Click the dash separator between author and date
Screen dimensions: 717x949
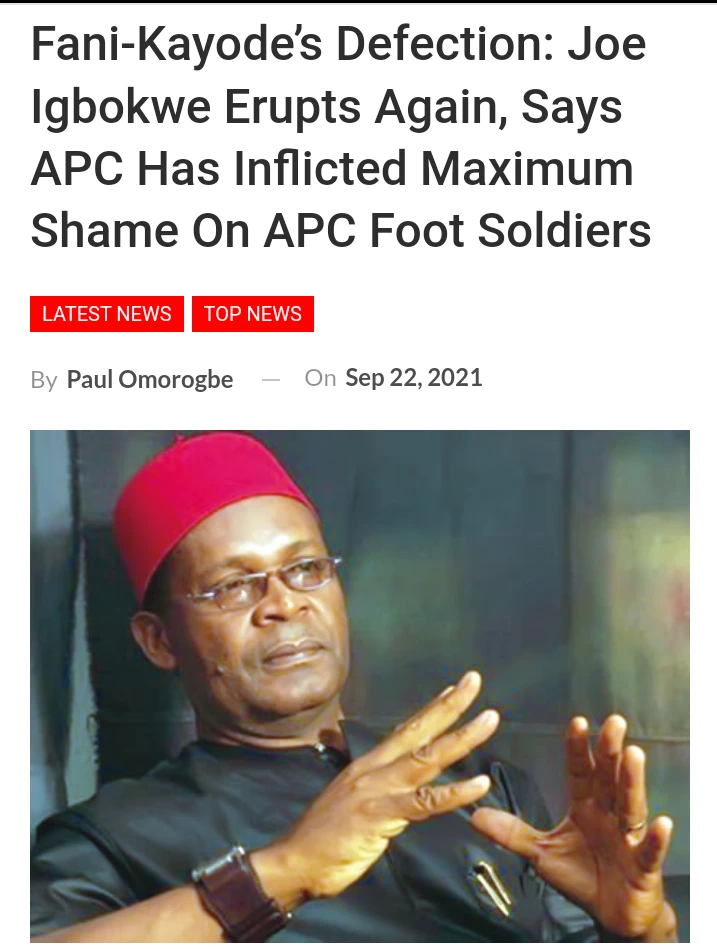pyautogui.click(x=270, y=379)
